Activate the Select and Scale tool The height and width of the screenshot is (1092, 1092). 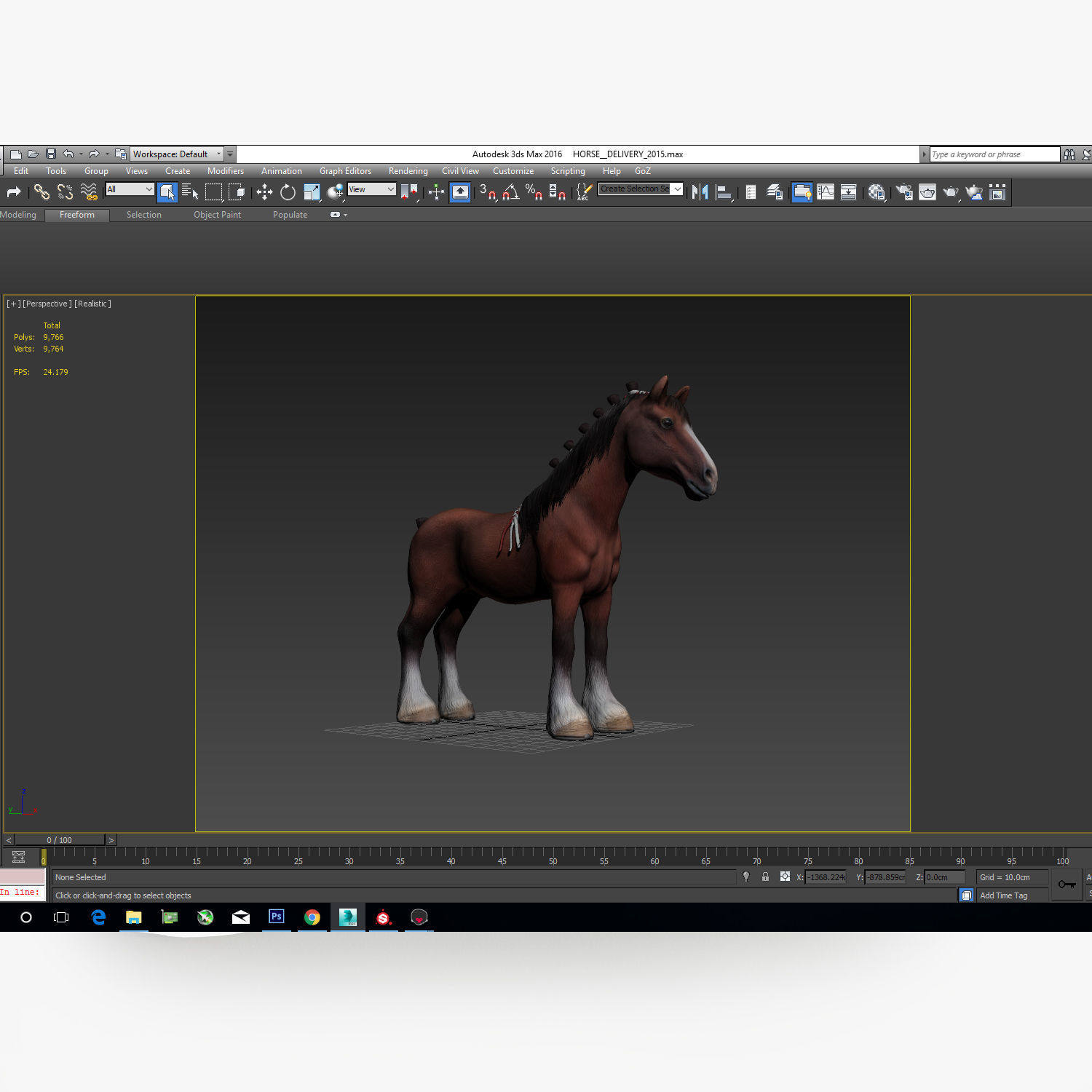click(312, 192)
